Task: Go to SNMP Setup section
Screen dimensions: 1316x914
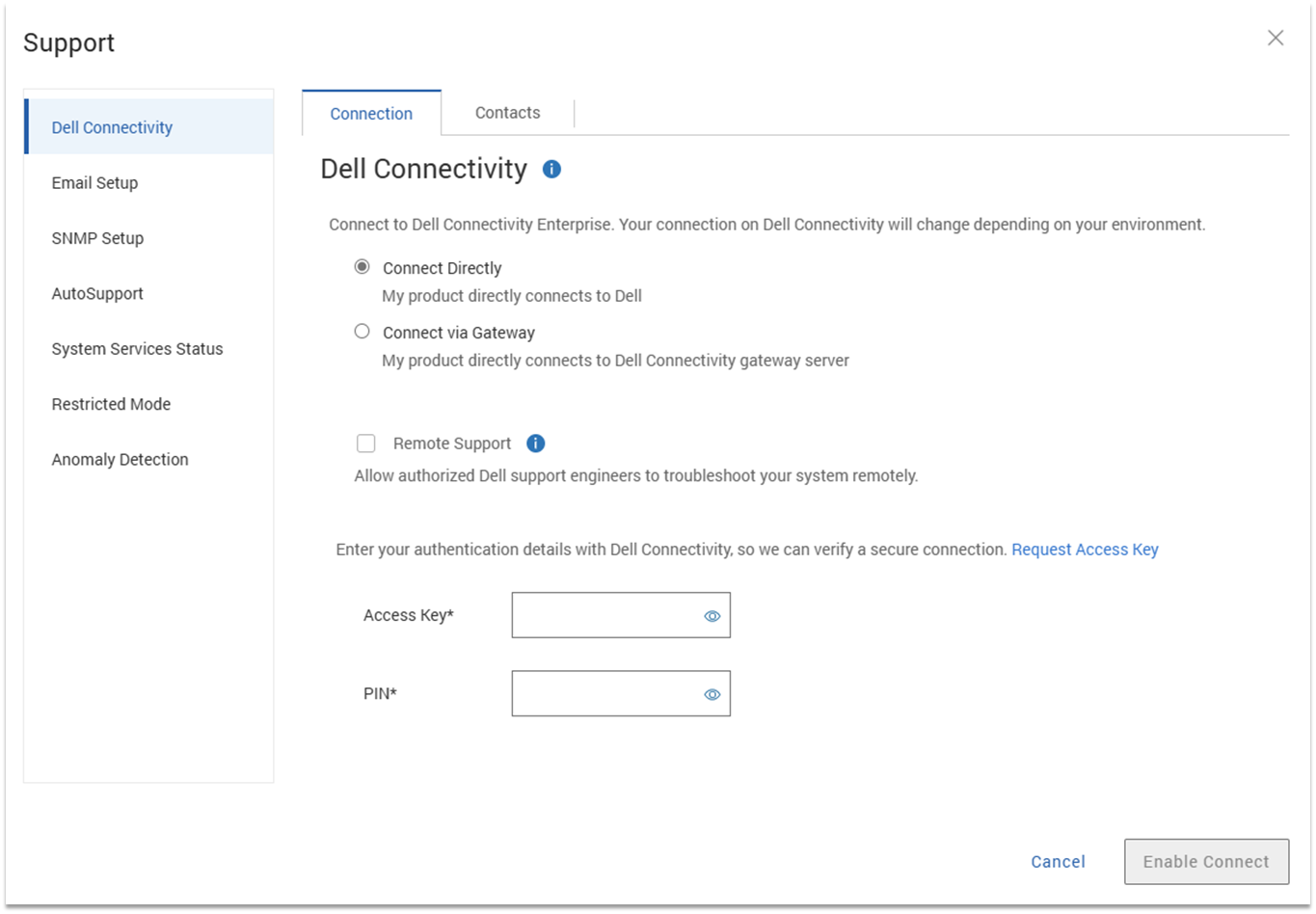Action: tap(97, 238)
